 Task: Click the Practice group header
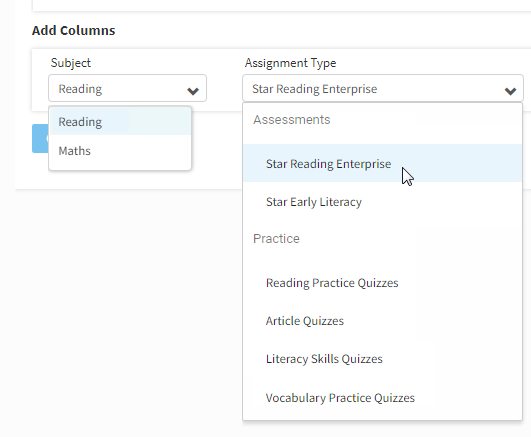(276, 238)
